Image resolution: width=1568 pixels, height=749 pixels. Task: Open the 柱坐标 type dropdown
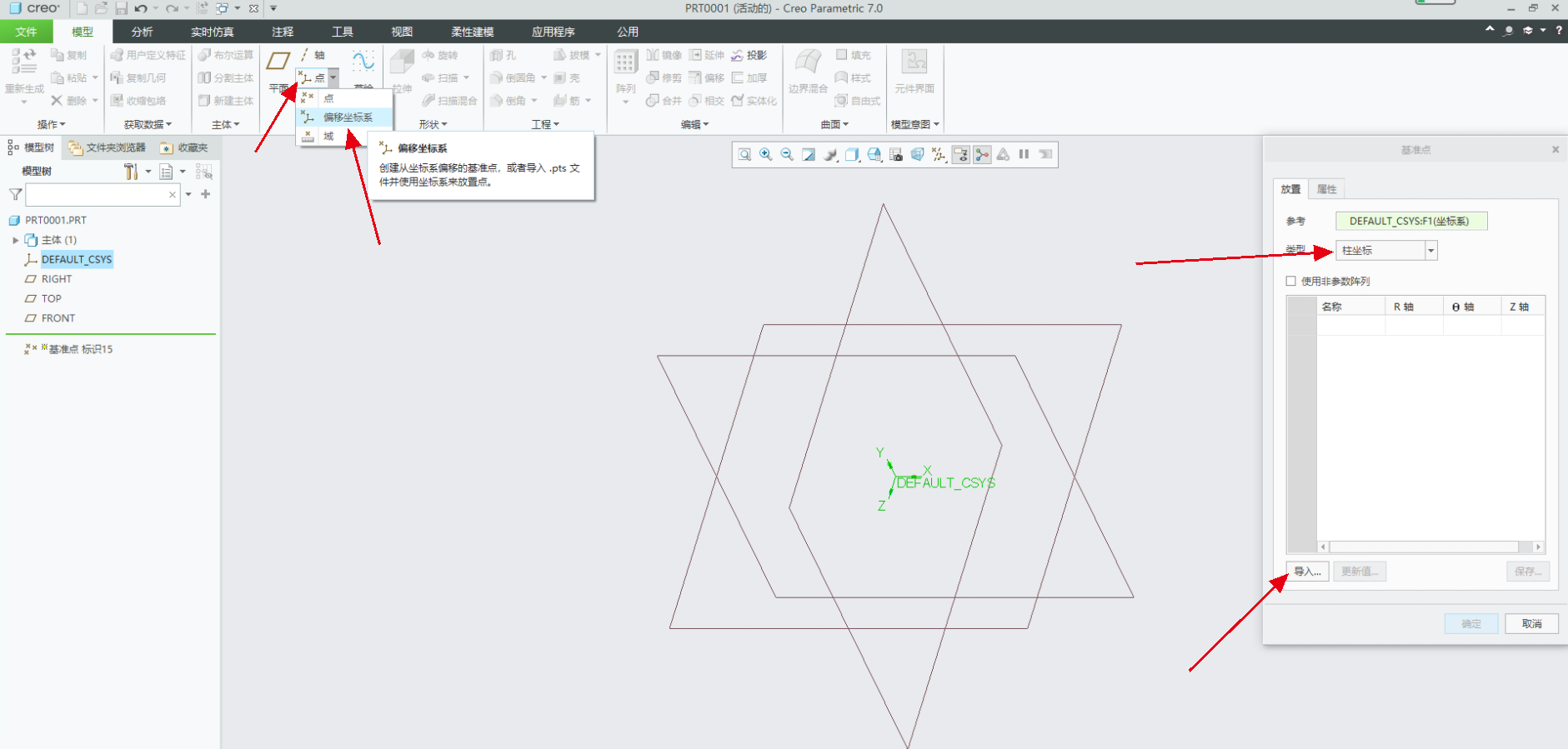1430,251
